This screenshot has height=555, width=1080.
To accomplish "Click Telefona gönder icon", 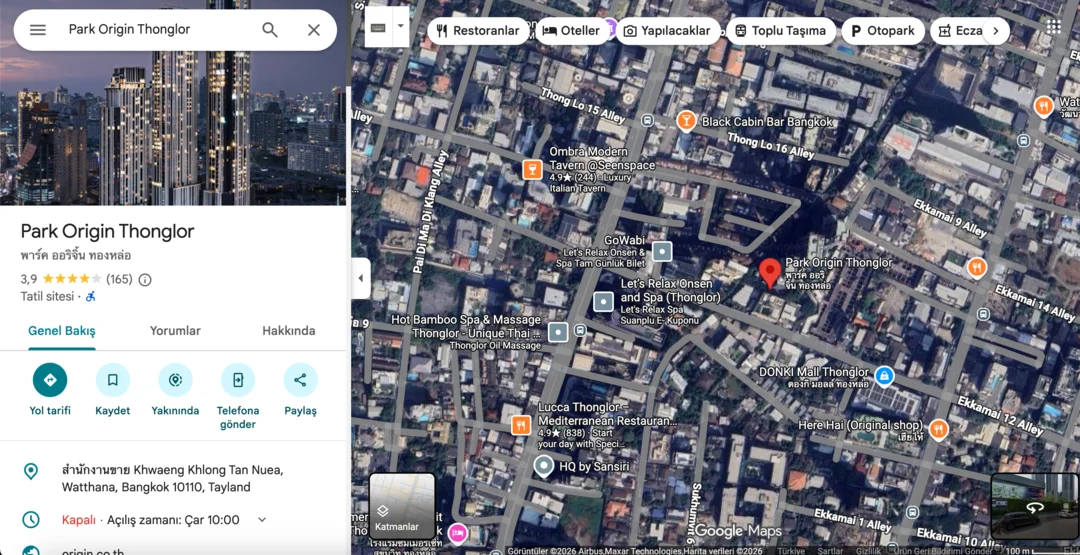I will point(238,380).
